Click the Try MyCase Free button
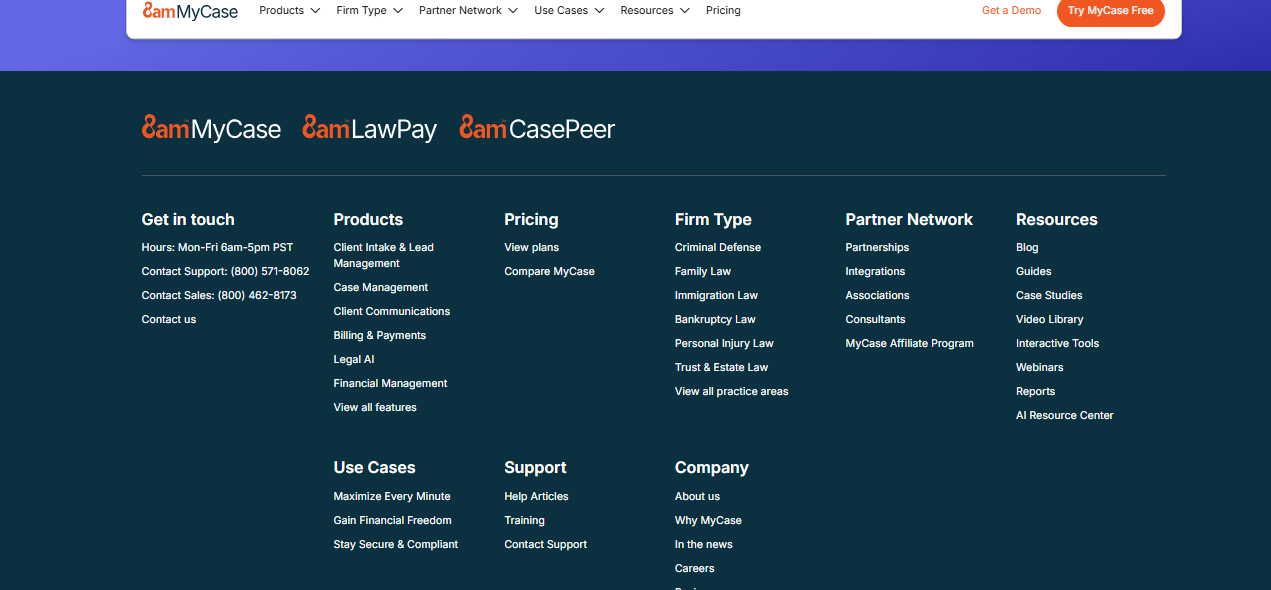 coord(1110,13)
